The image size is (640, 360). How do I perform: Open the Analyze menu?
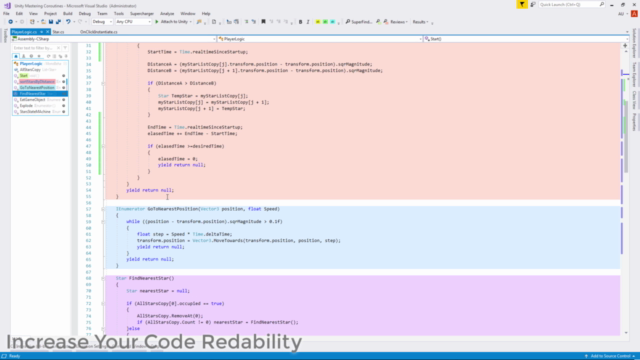tap(167, 13)
